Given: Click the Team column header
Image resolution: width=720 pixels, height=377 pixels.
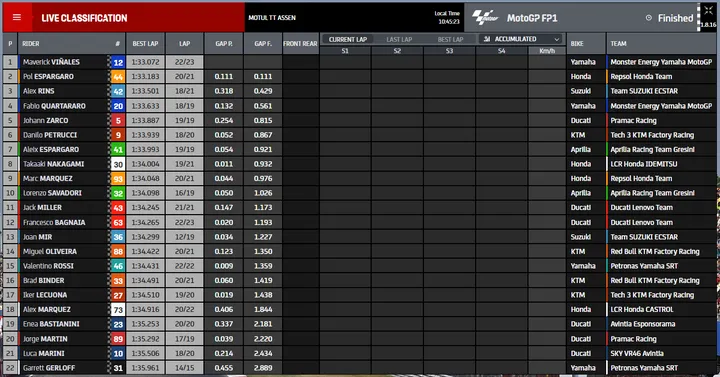Looking at the screenshot, I should pyautogui.click(x=661, y=44).
